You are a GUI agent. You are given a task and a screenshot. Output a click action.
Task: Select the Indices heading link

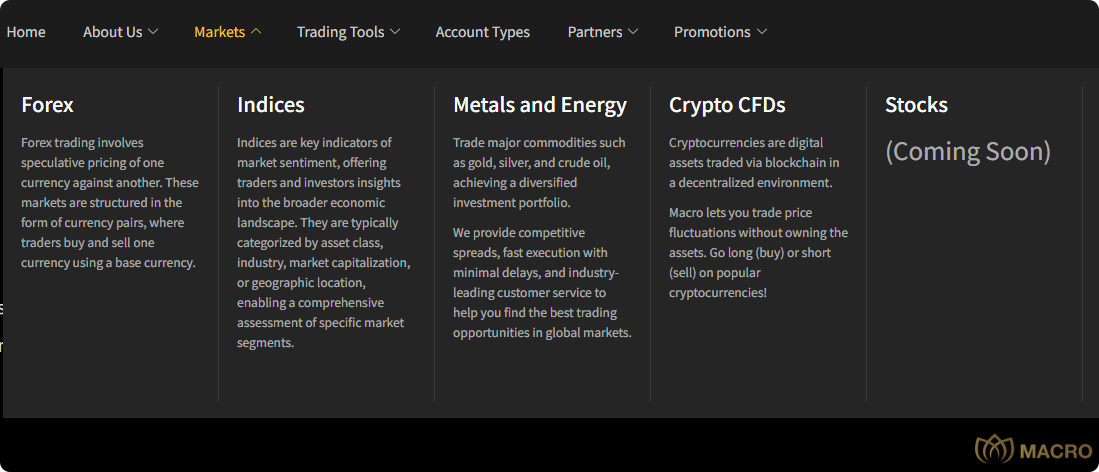271,104
